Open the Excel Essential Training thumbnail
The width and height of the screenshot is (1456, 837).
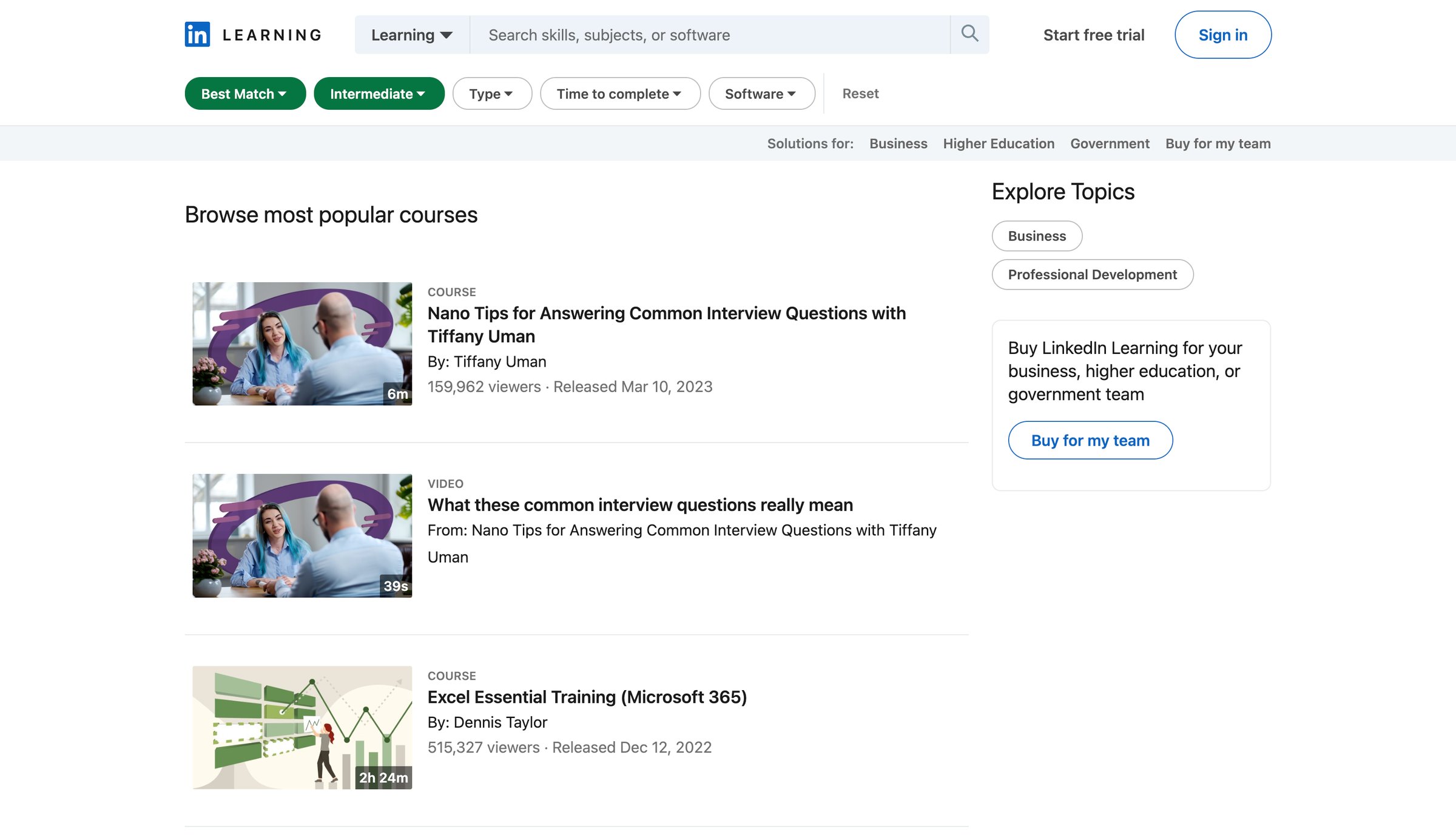pos(302,727)
